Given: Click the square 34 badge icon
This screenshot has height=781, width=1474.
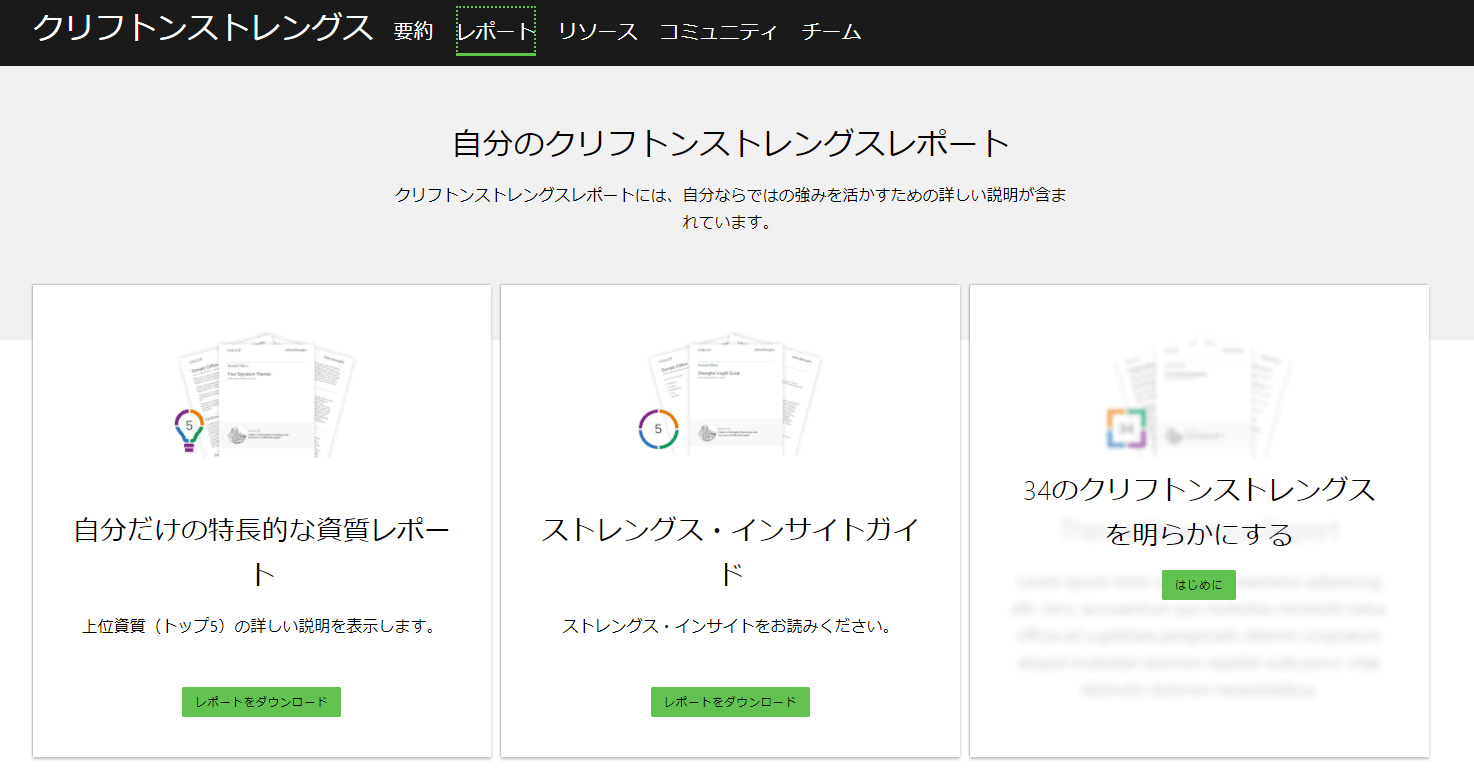Looking at the screenshot, I should click(x=1127, y=429).
